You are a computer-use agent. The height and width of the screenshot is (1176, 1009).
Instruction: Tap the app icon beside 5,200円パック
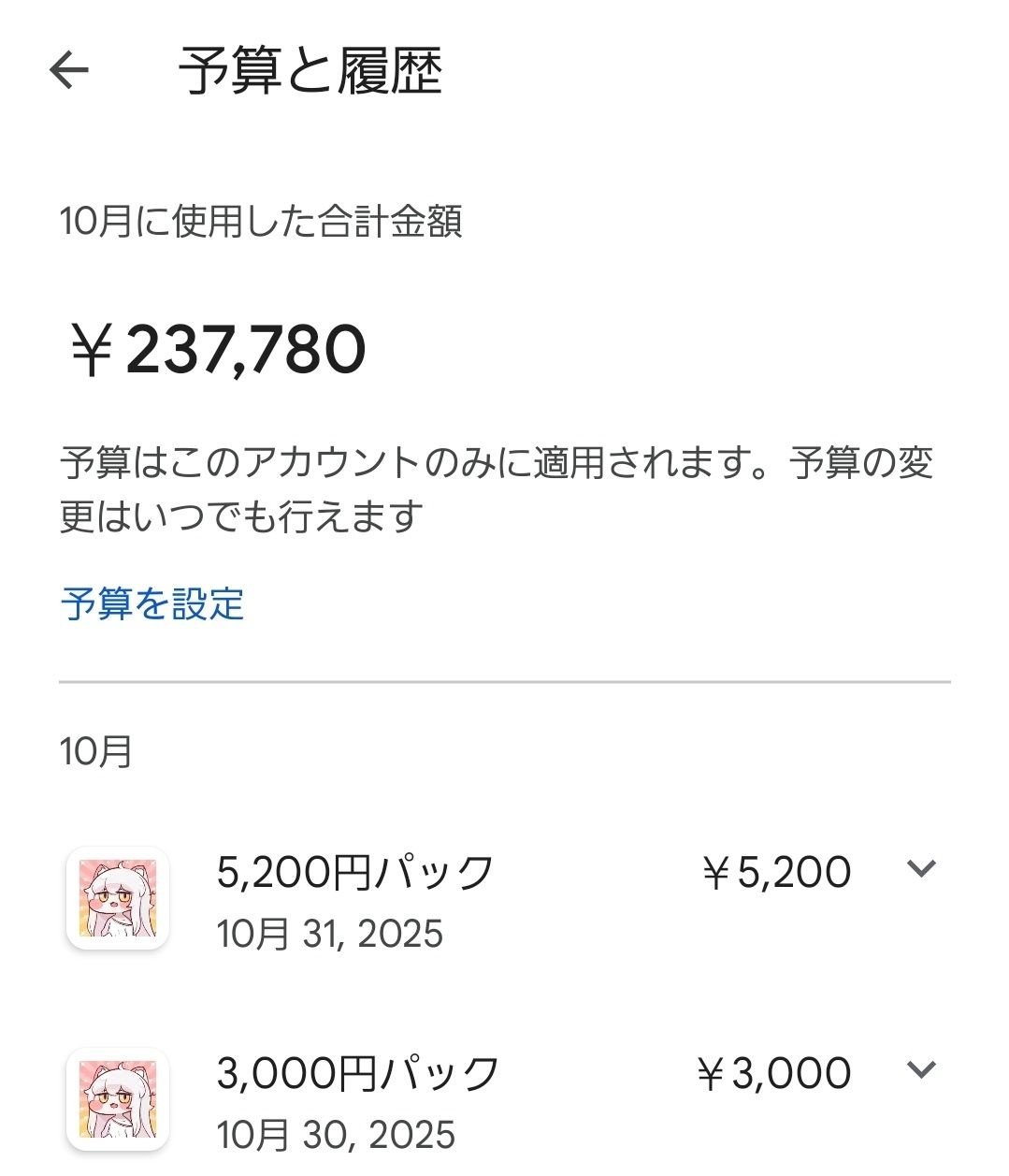click(118, 898)
